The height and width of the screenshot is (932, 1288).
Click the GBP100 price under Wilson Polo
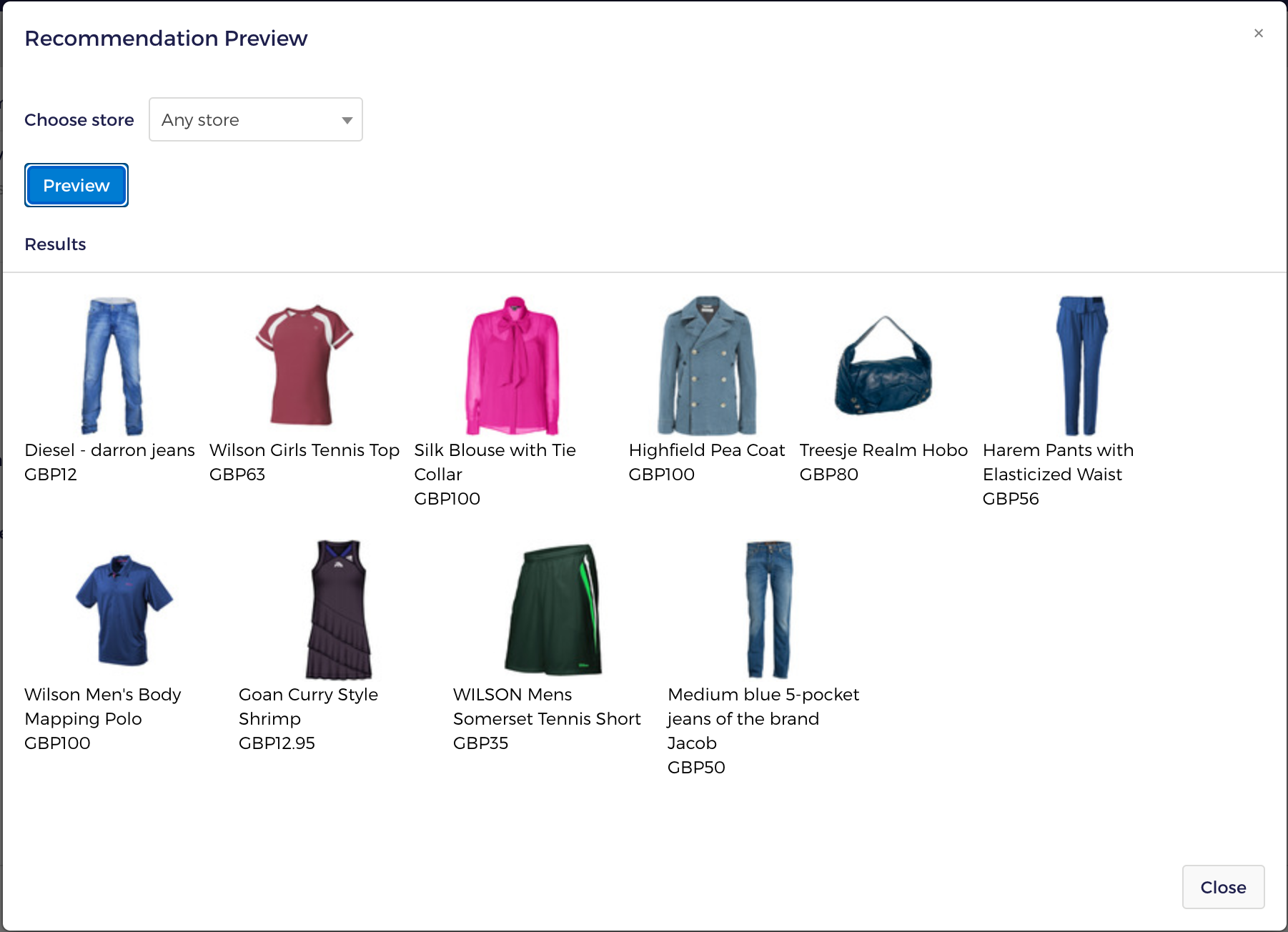(x=57, y=743)
